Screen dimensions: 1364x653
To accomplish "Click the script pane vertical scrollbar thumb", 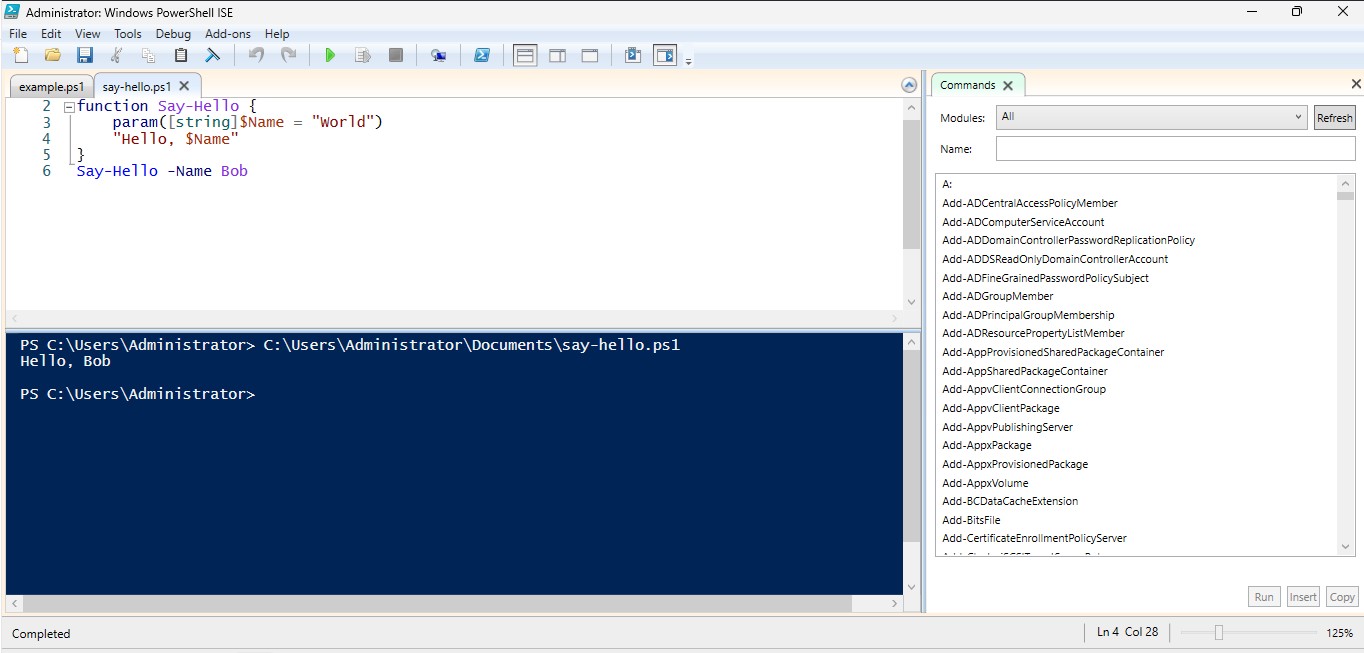I will tap(911, 185).
